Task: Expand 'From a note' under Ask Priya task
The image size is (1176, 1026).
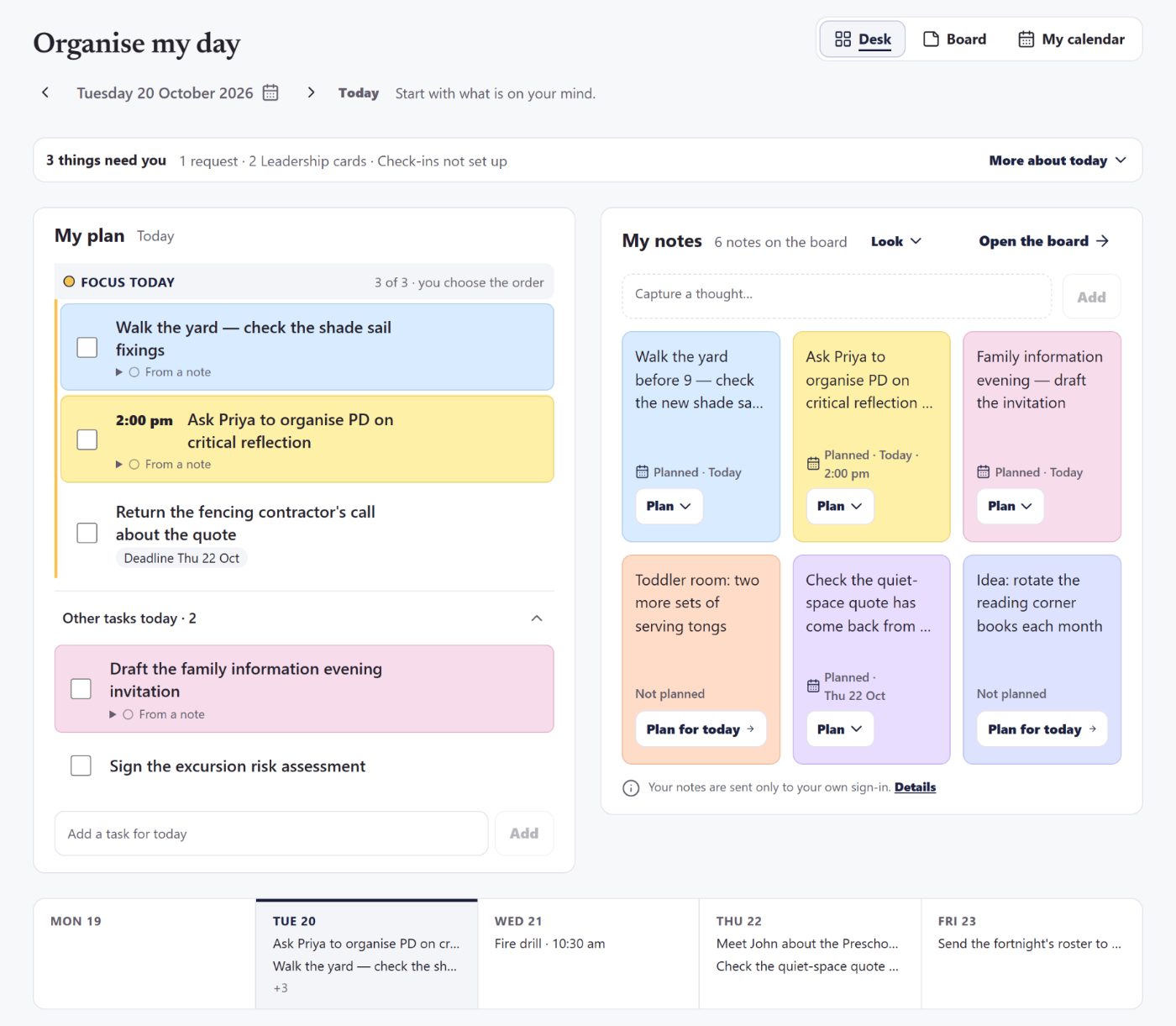Action: [164, 465]
